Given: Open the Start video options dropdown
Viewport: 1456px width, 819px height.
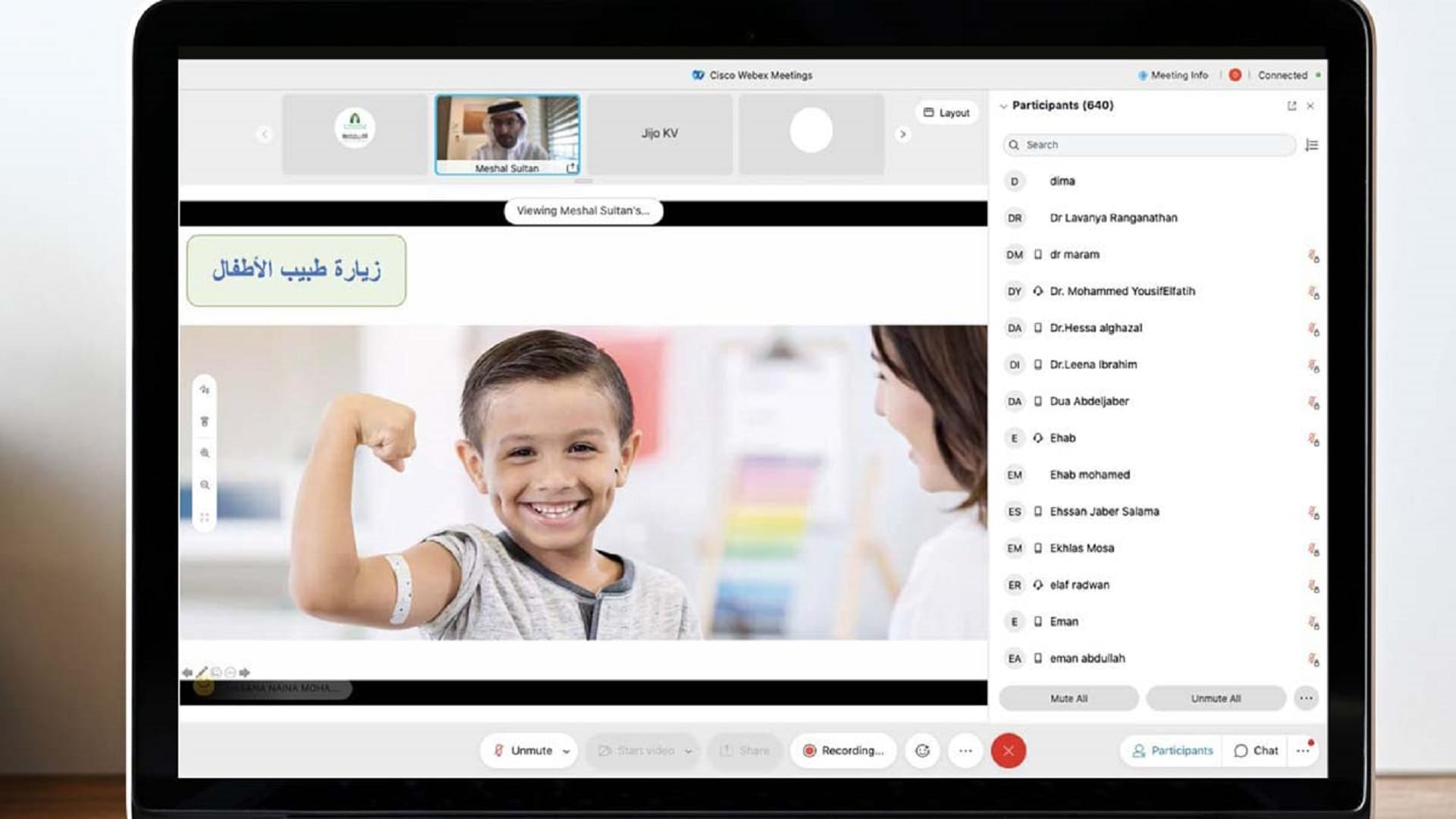Looking at the screenshot, I should point(689,751).
